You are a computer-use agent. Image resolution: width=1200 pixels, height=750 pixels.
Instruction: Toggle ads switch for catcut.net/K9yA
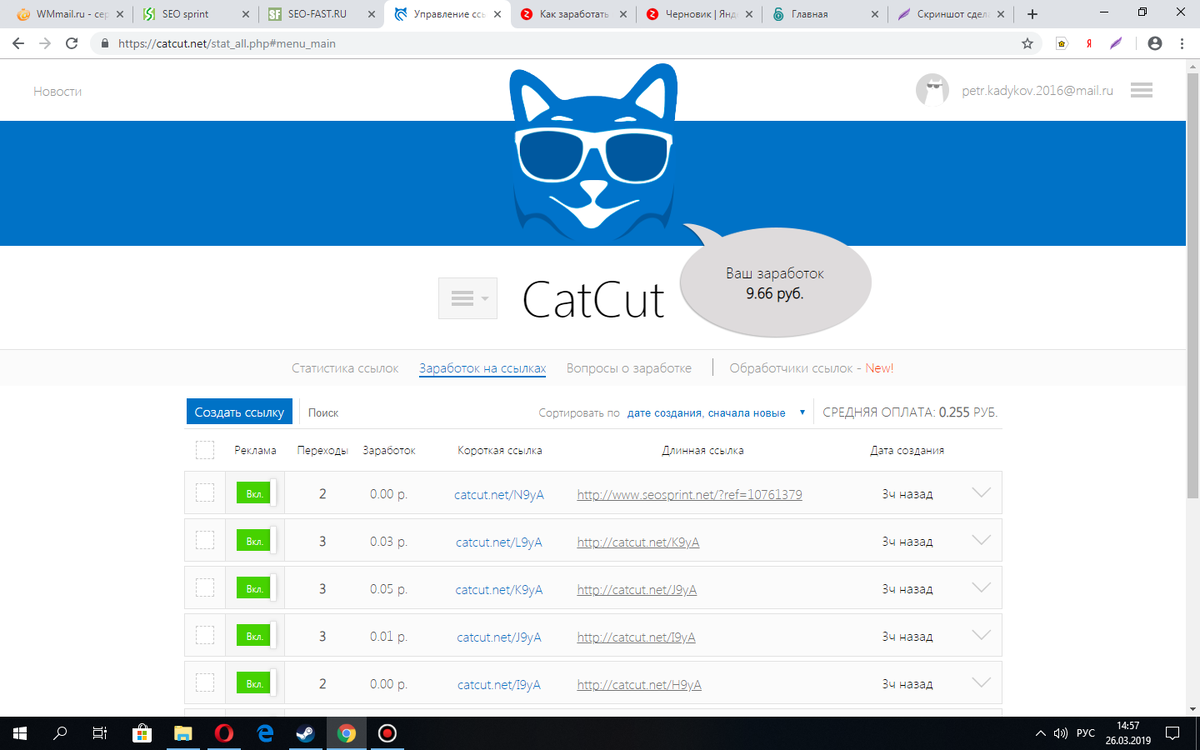coord(256,589)
